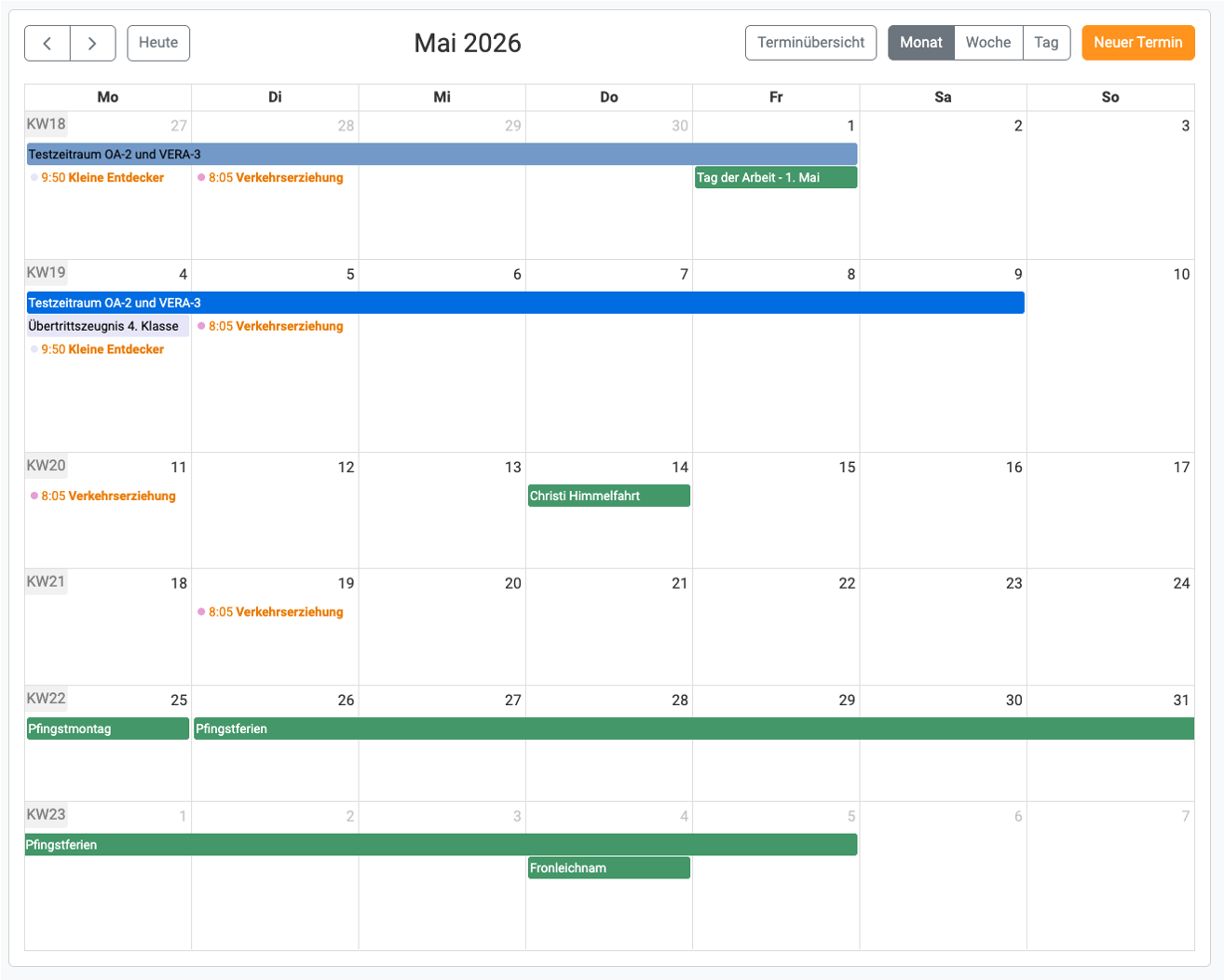Open the Terminübersicht view
This screenshot has width=1224, height=980.
[810, 43]
